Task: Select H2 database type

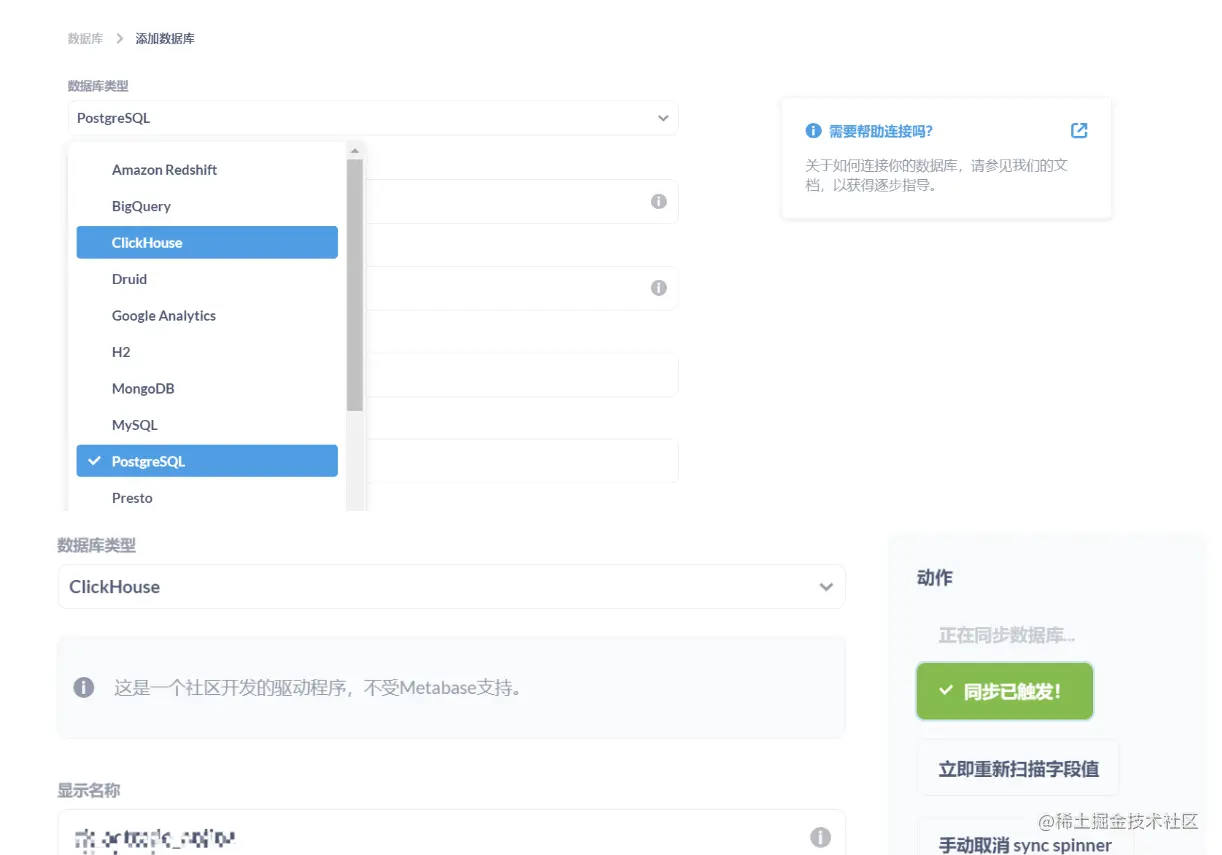Action: (x=207, y=352)
